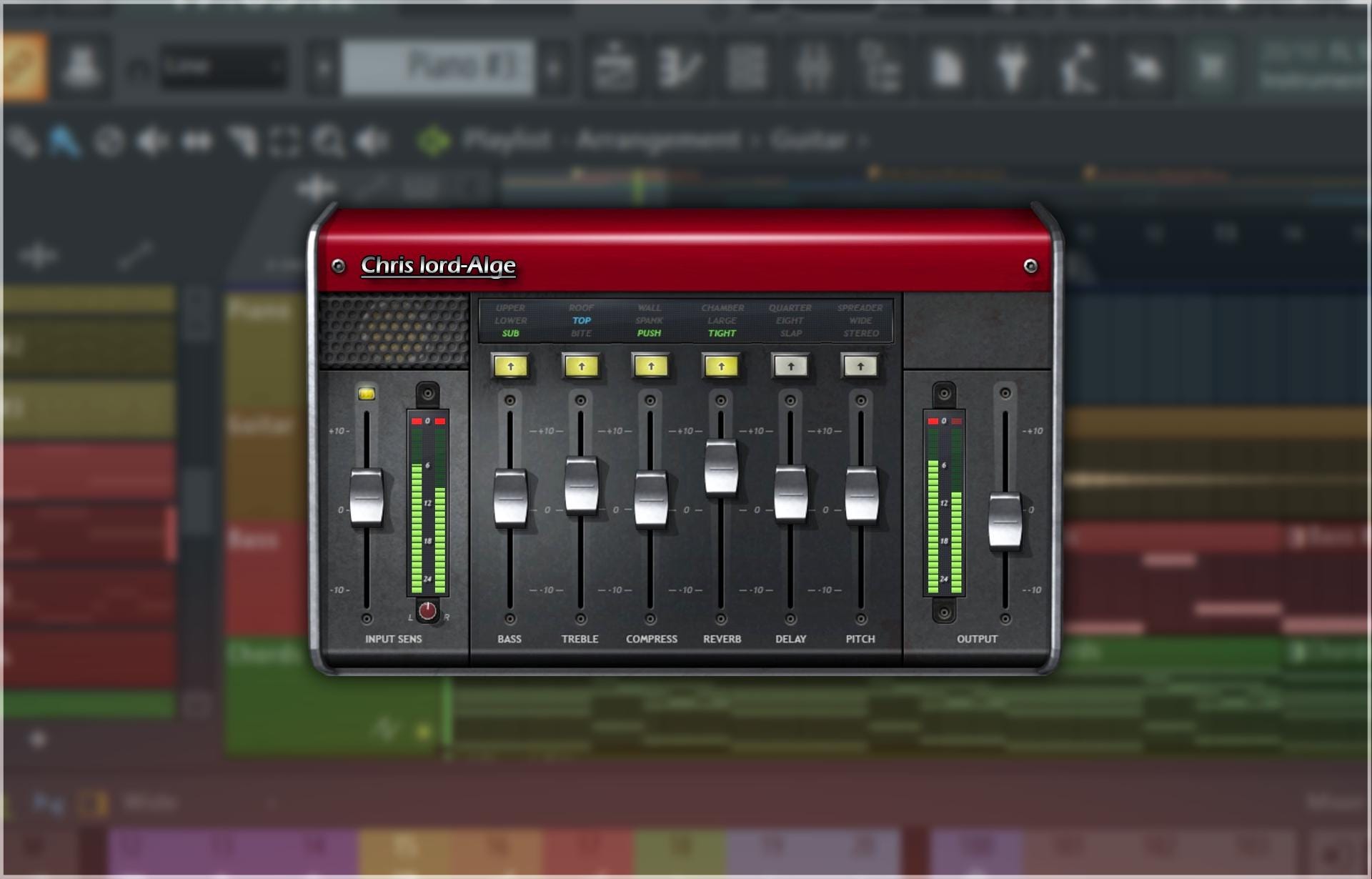Viewport: 1372px width, 879px height.
Task: Click the COMPRESS fader label
Action: [652, 639]
